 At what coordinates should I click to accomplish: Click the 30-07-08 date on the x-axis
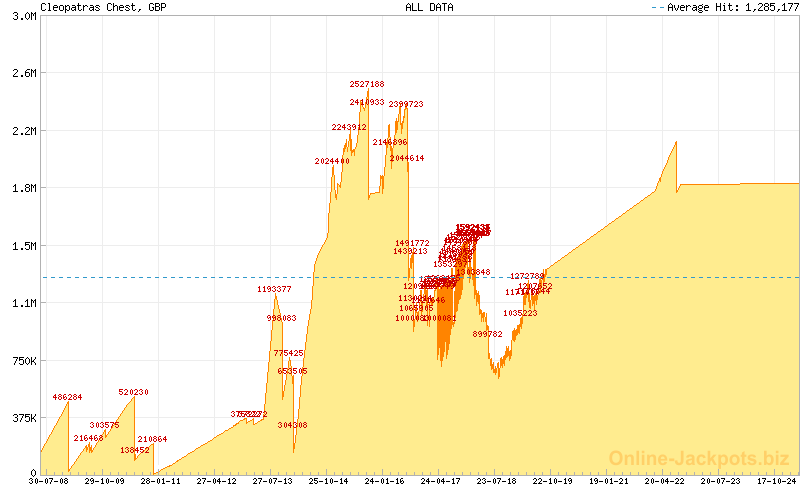point(48,481)
